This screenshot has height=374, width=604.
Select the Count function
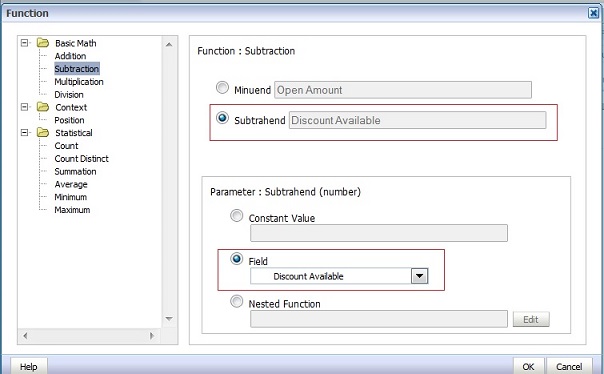66,146
